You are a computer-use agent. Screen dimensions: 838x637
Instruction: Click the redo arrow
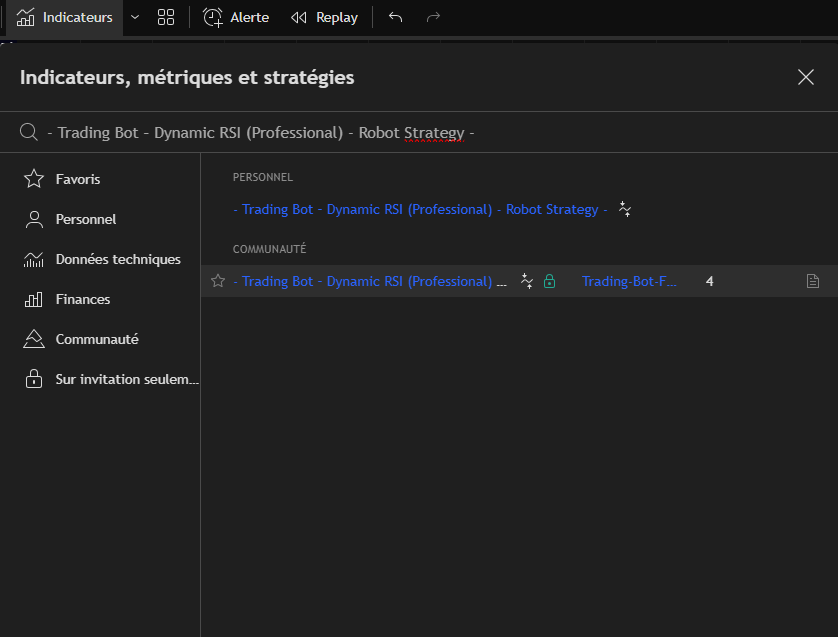tap(433, 17)
